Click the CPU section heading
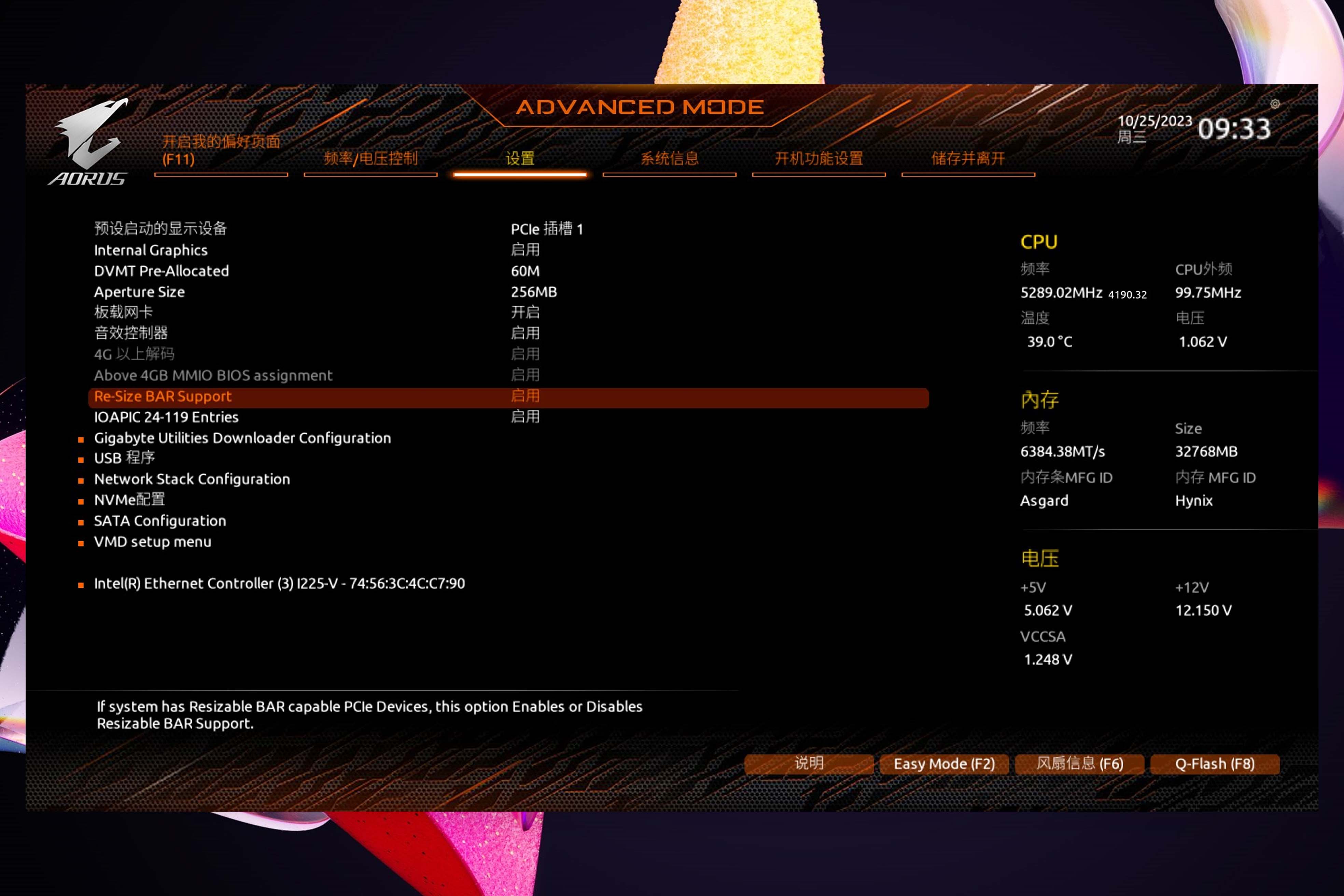 tap(1039, 242)
